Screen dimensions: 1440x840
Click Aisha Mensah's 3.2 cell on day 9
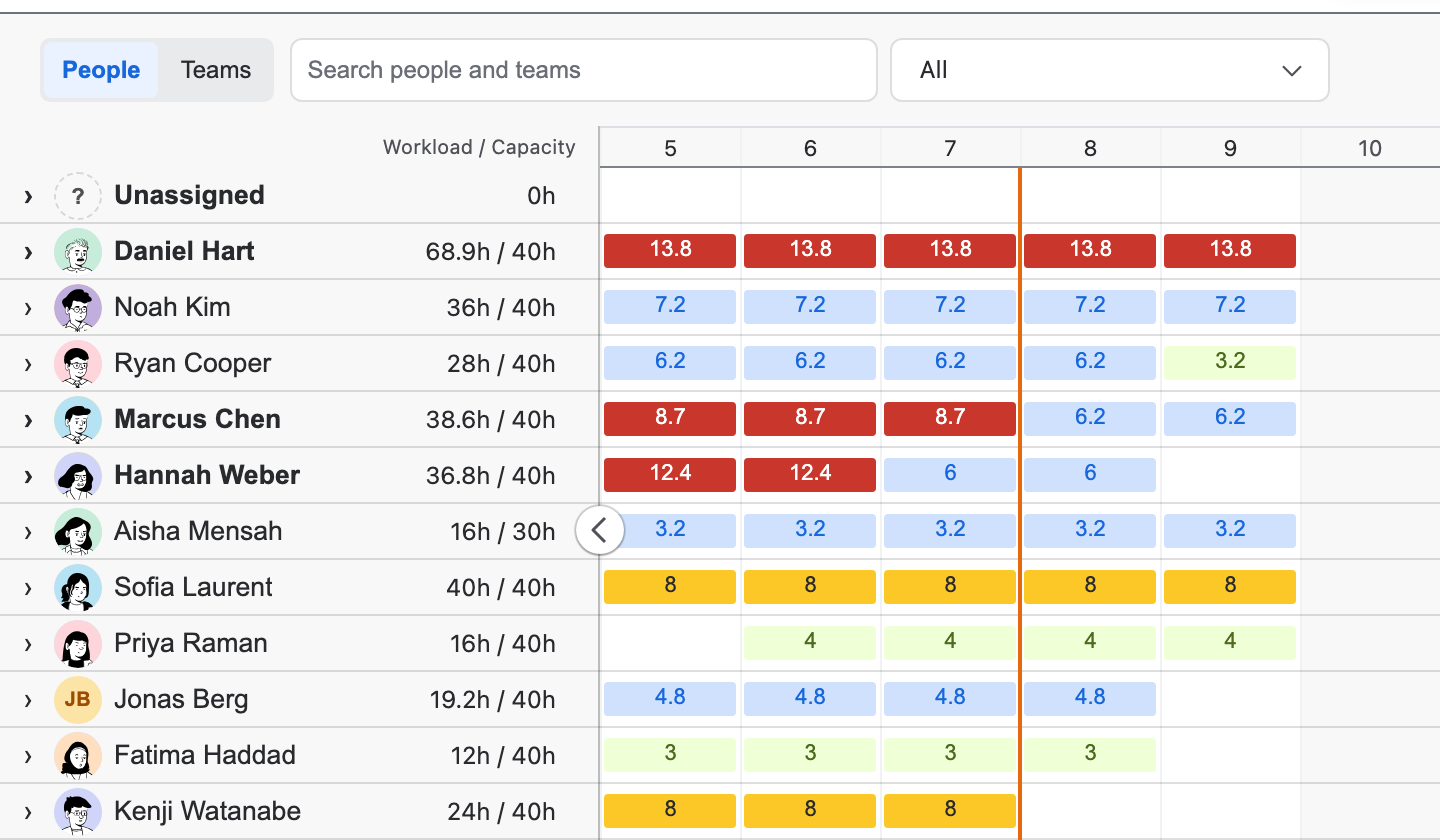pyautogui.click(x=1230, y=531)
